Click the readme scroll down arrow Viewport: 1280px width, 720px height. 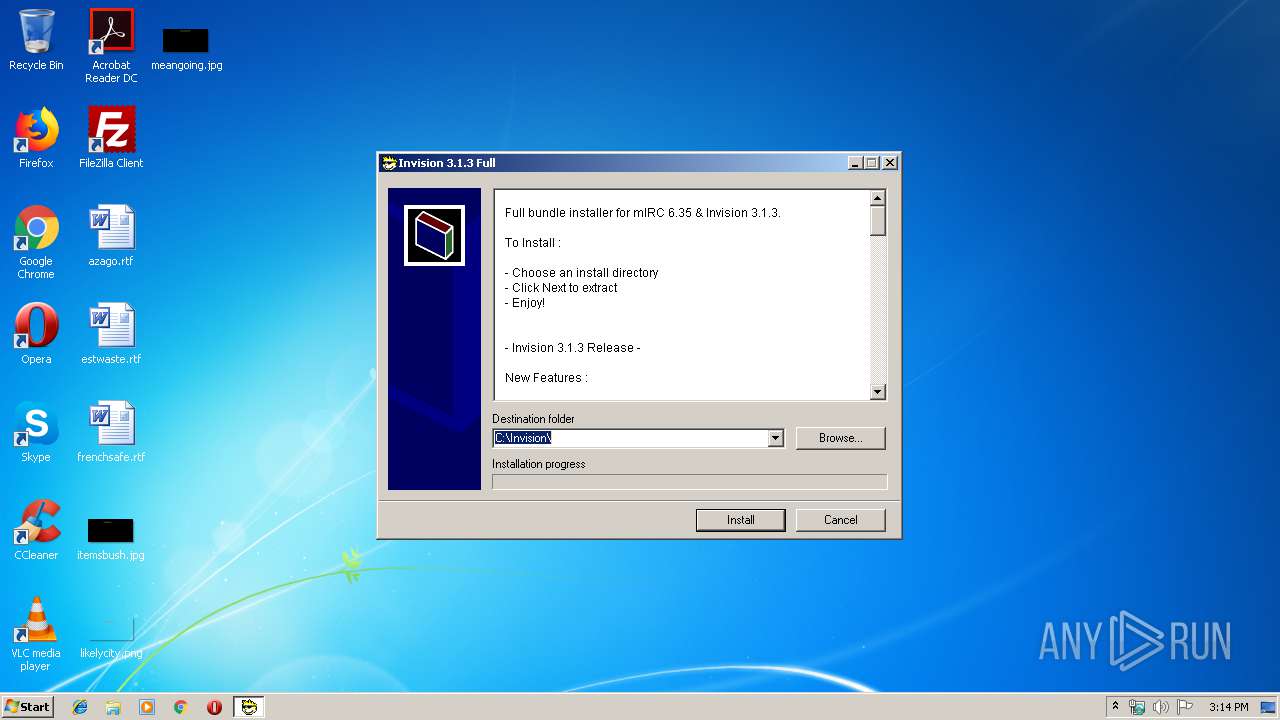[878, 392]
